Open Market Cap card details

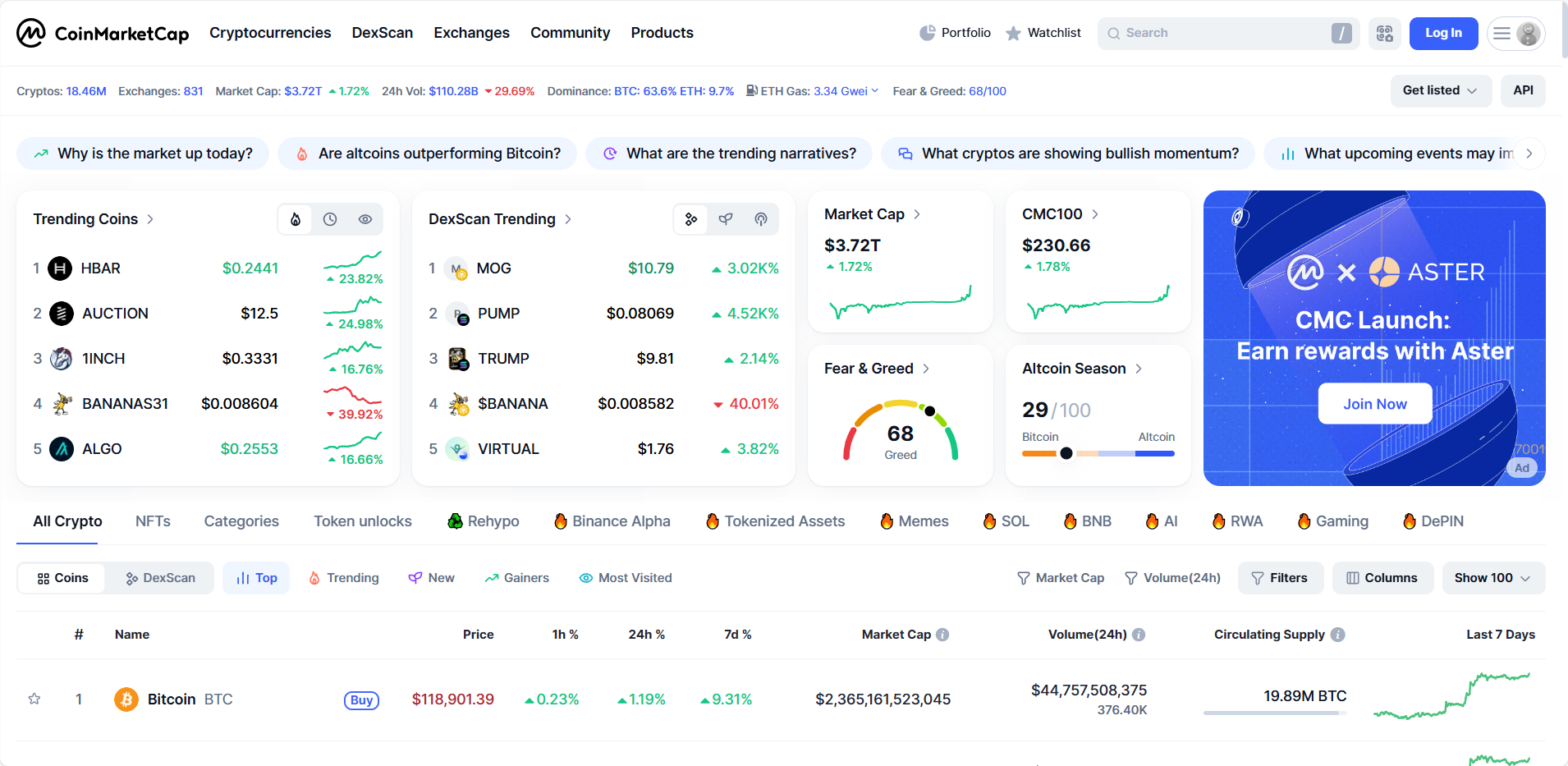(873, 214)
